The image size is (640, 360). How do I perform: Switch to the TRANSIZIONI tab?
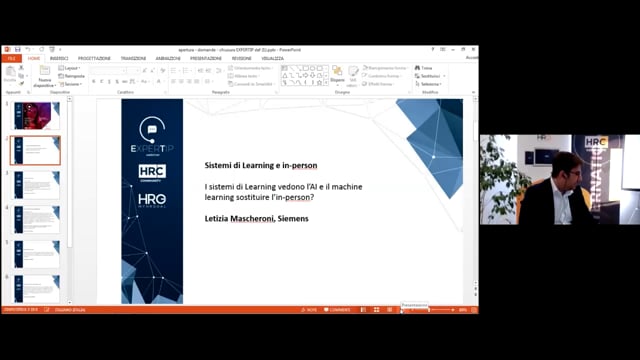133,59
